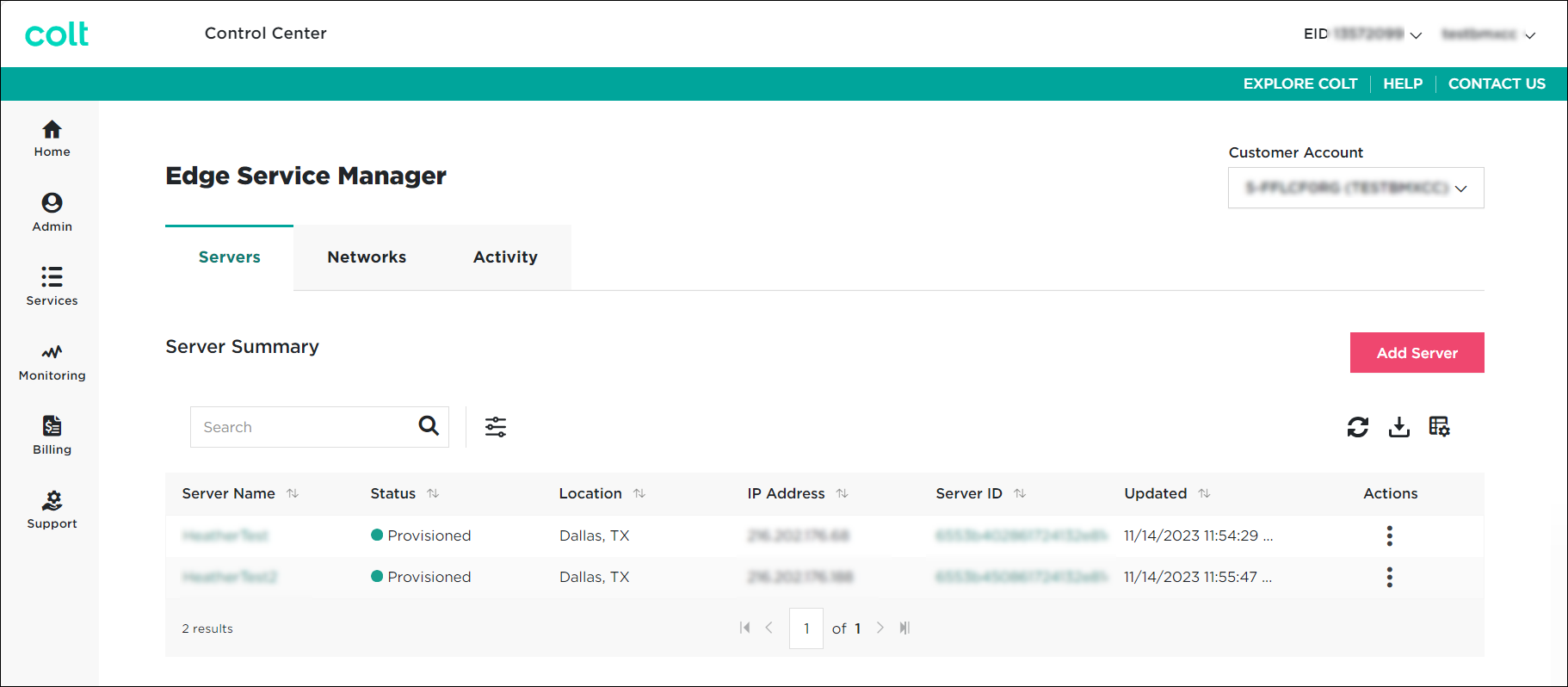Click the search magnifier icon
Screen dimensions: 1568x687
click(429, 425)
